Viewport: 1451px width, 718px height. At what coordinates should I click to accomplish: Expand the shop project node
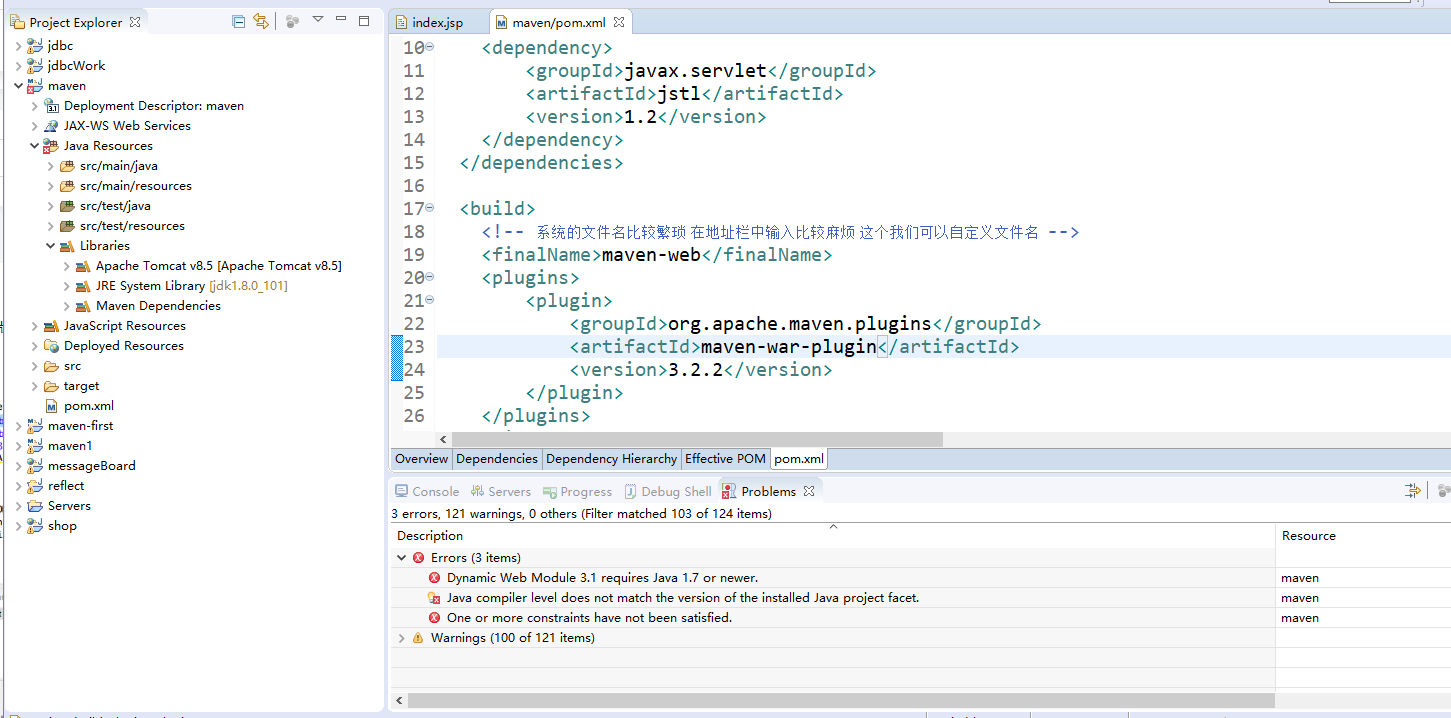pyautogui.click(x=19, y=525)
